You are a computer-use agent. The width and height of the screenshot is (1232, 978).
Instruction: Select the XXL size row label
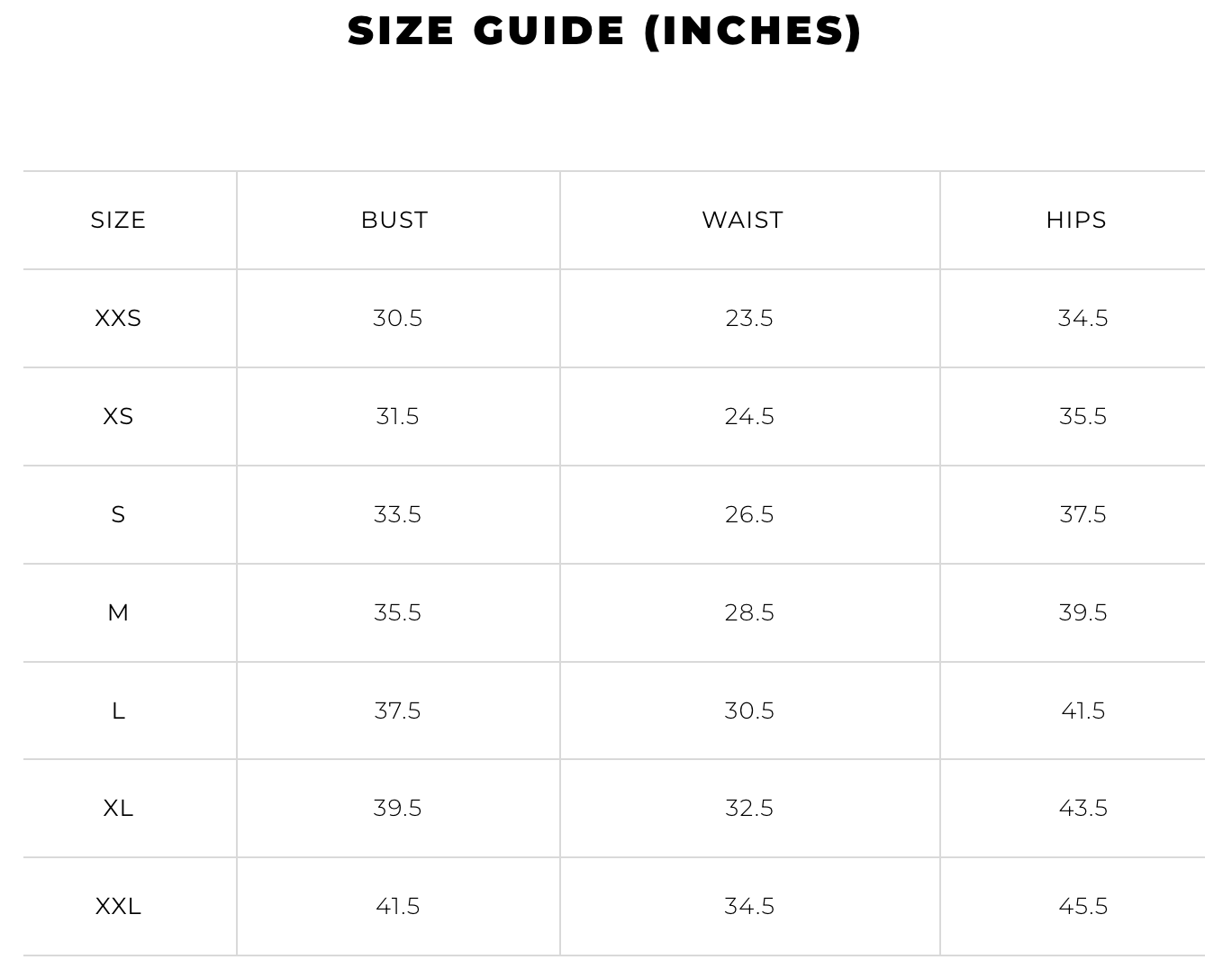coord(118,906)
